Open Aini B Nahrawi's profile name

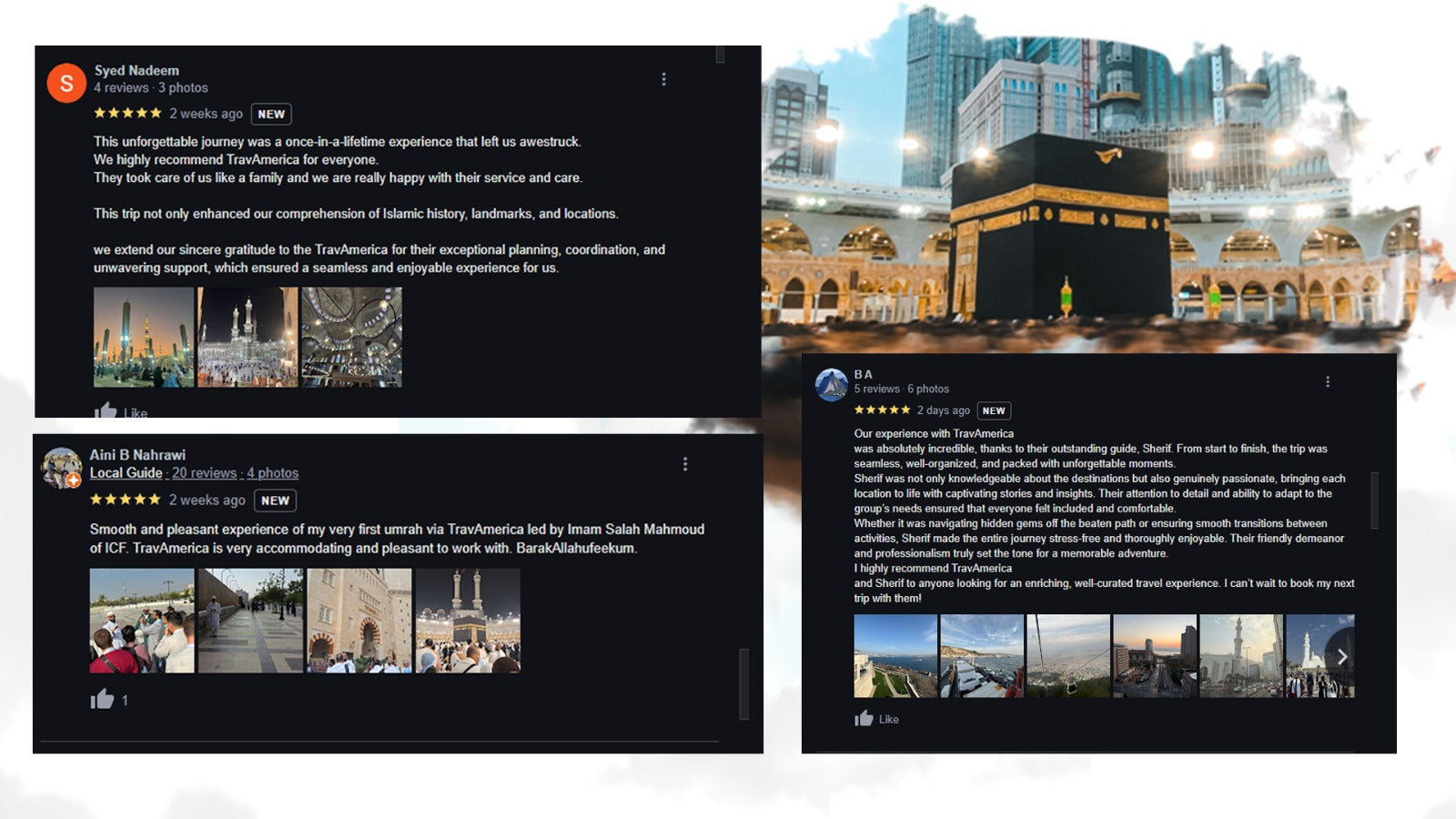[137, 455]
